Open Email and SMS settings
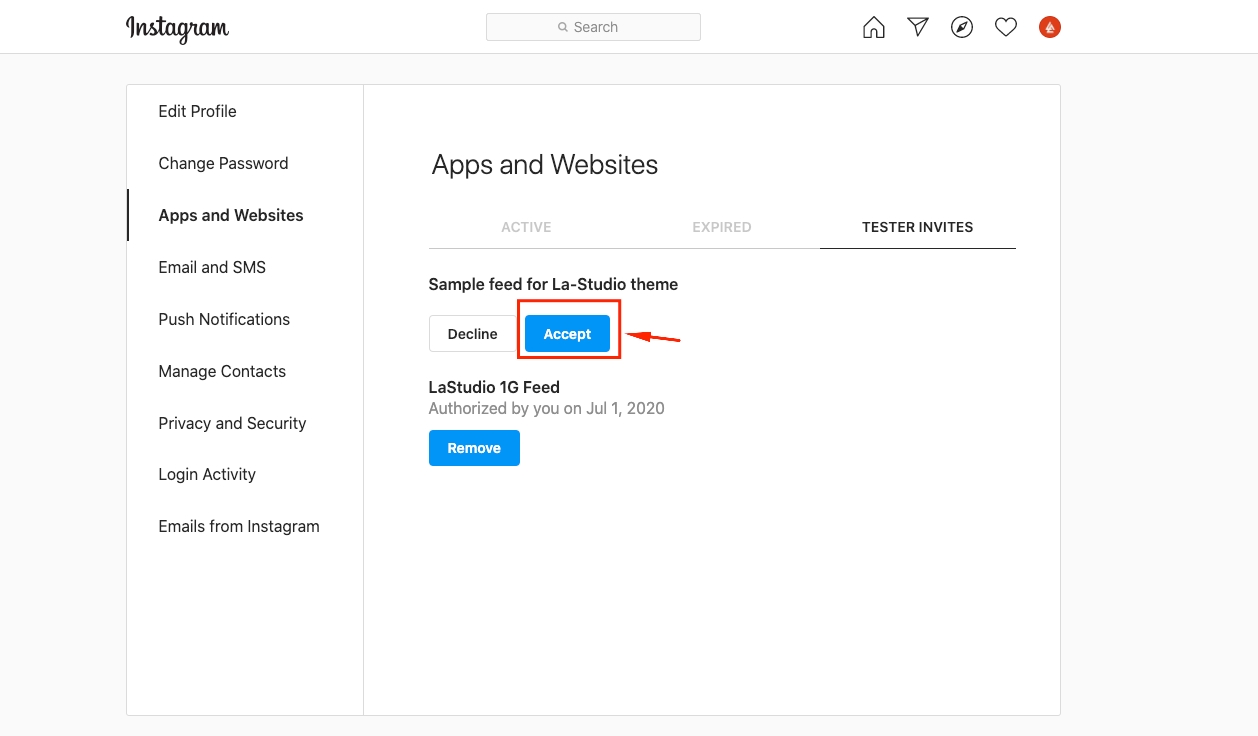This screenshot has width=1258, height=736. pos(212,267)
